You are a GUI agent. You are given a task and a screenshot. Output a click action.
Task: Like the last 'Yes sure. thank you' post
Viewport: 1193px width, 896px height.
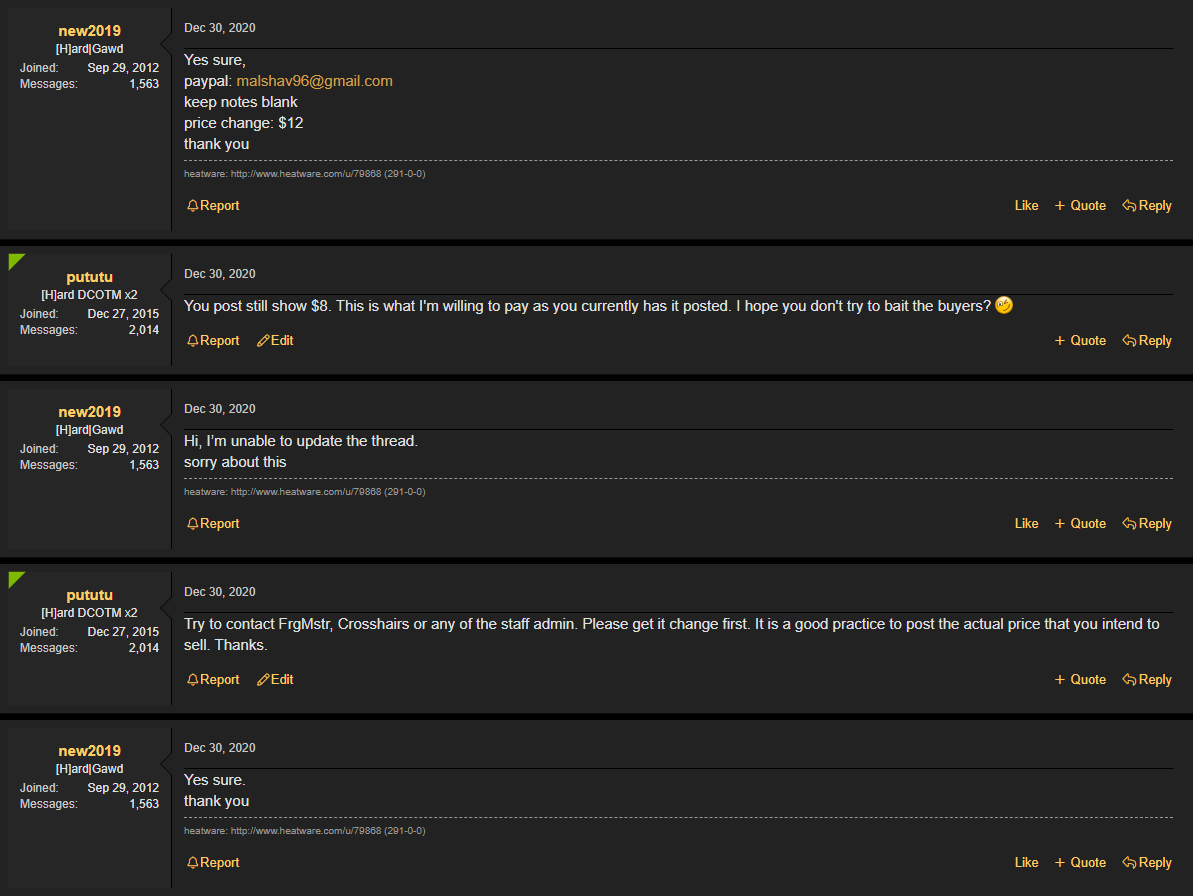click(1026, 863)
